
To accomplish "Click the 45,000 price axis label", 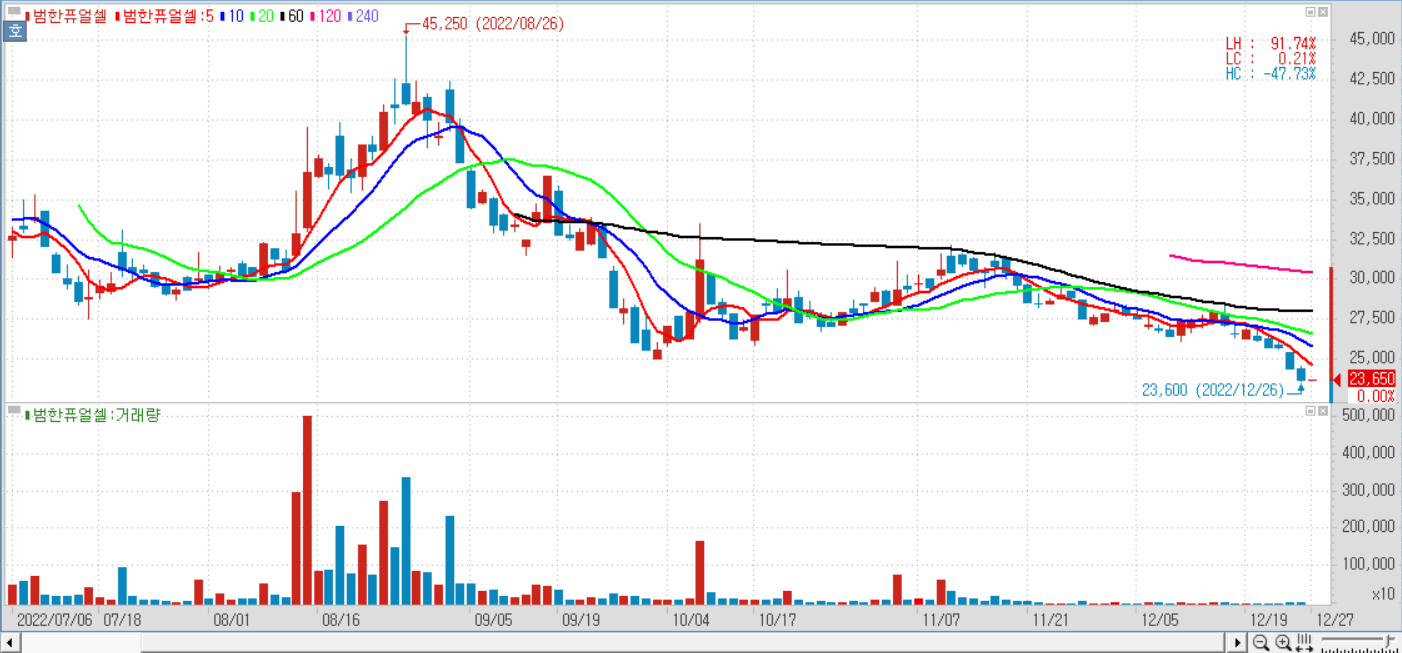I will pos(1371,39).
